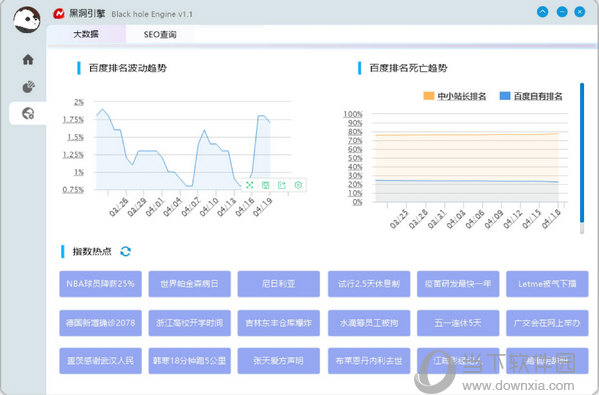Open hot topic 试行2.5天休息制
The height and width of the screenshot is (395, 599).
369,284
